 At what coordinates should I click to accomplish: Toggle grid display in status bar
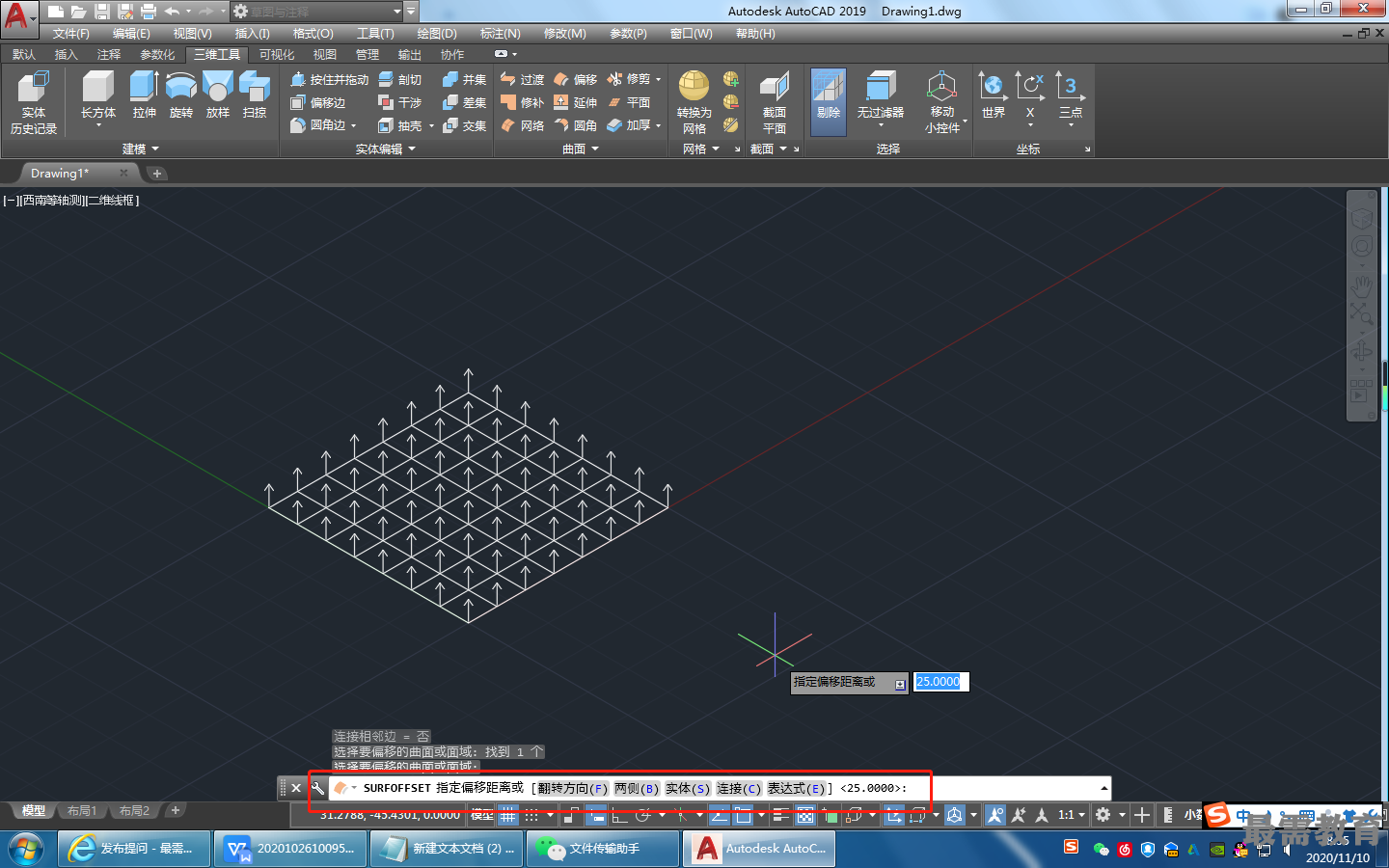click(507, 815)
